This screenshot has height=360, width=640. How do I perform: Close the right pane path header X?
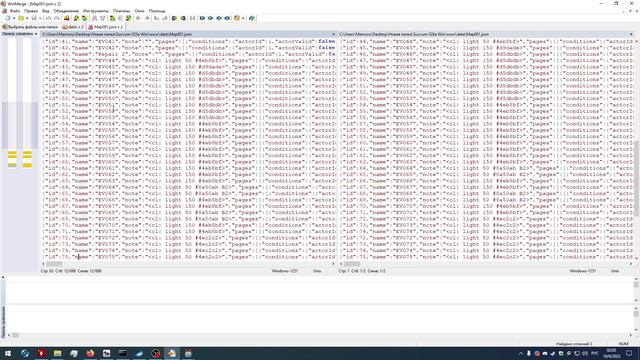tap(631, 34)
